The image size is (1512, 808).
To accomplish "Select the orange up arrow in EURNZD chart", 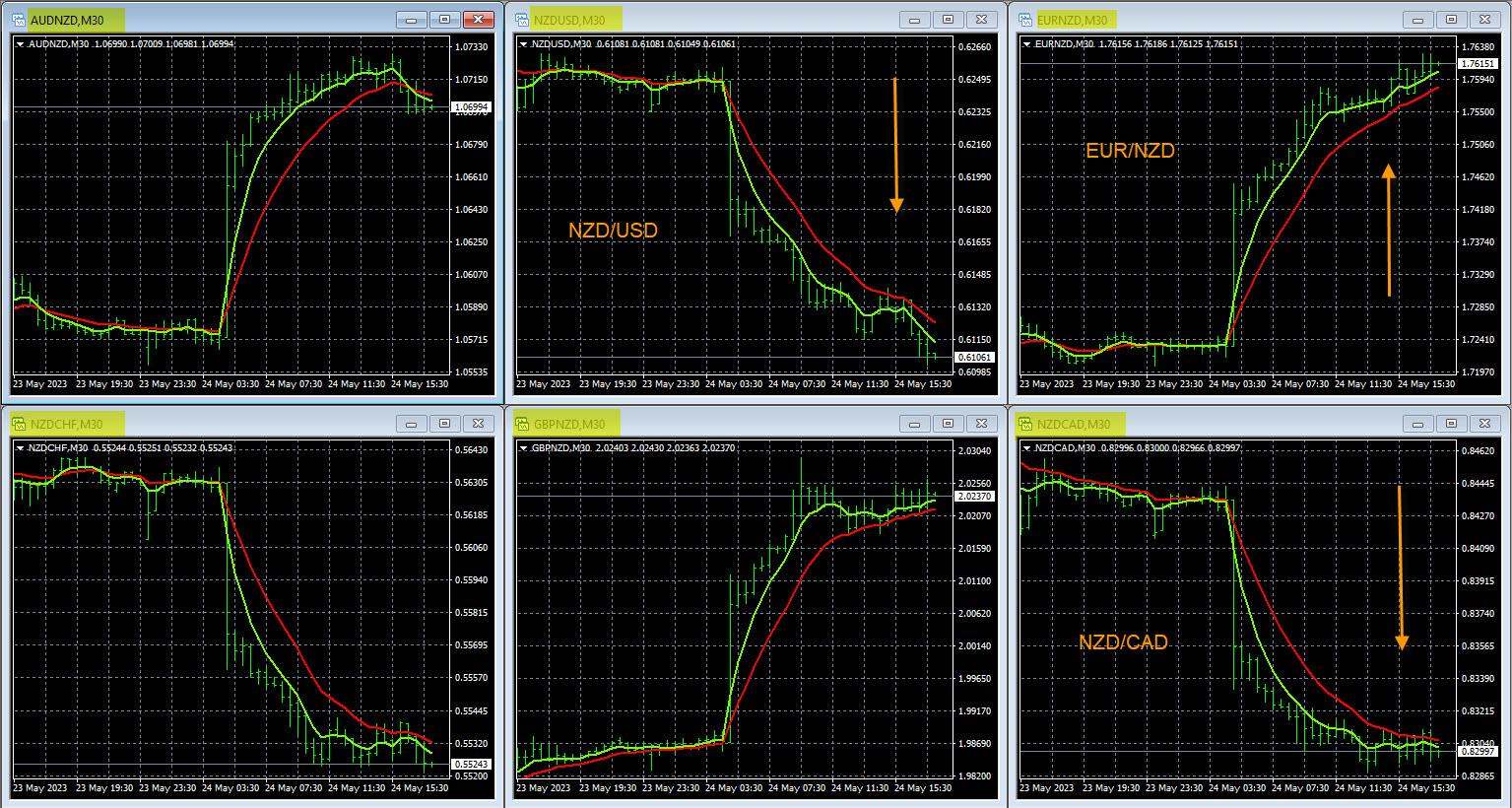I will [1389, 230].
